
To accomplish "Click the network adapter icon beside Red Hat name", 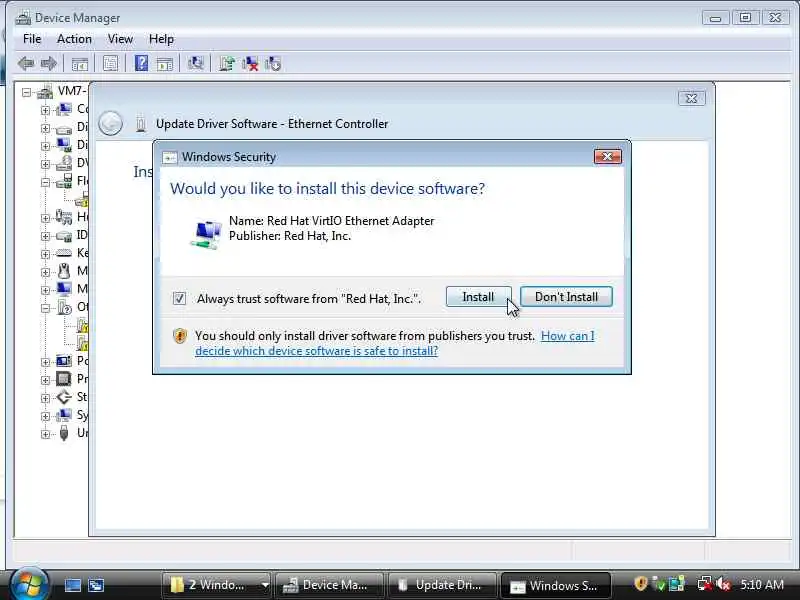I will (x=206, y=234).
